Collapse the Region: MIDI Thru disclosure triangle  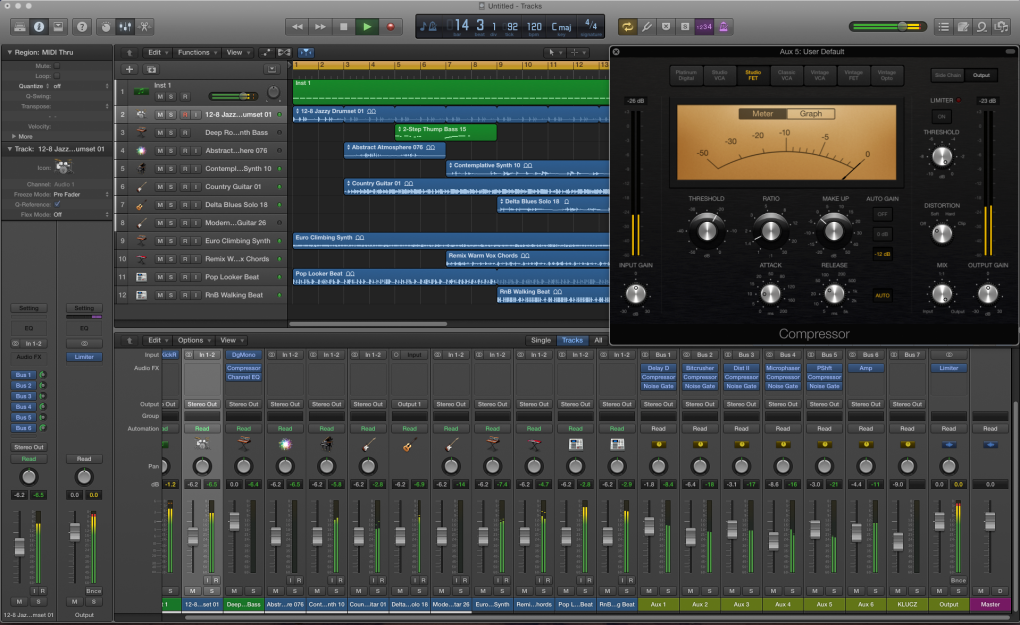[x=9, y=52]
